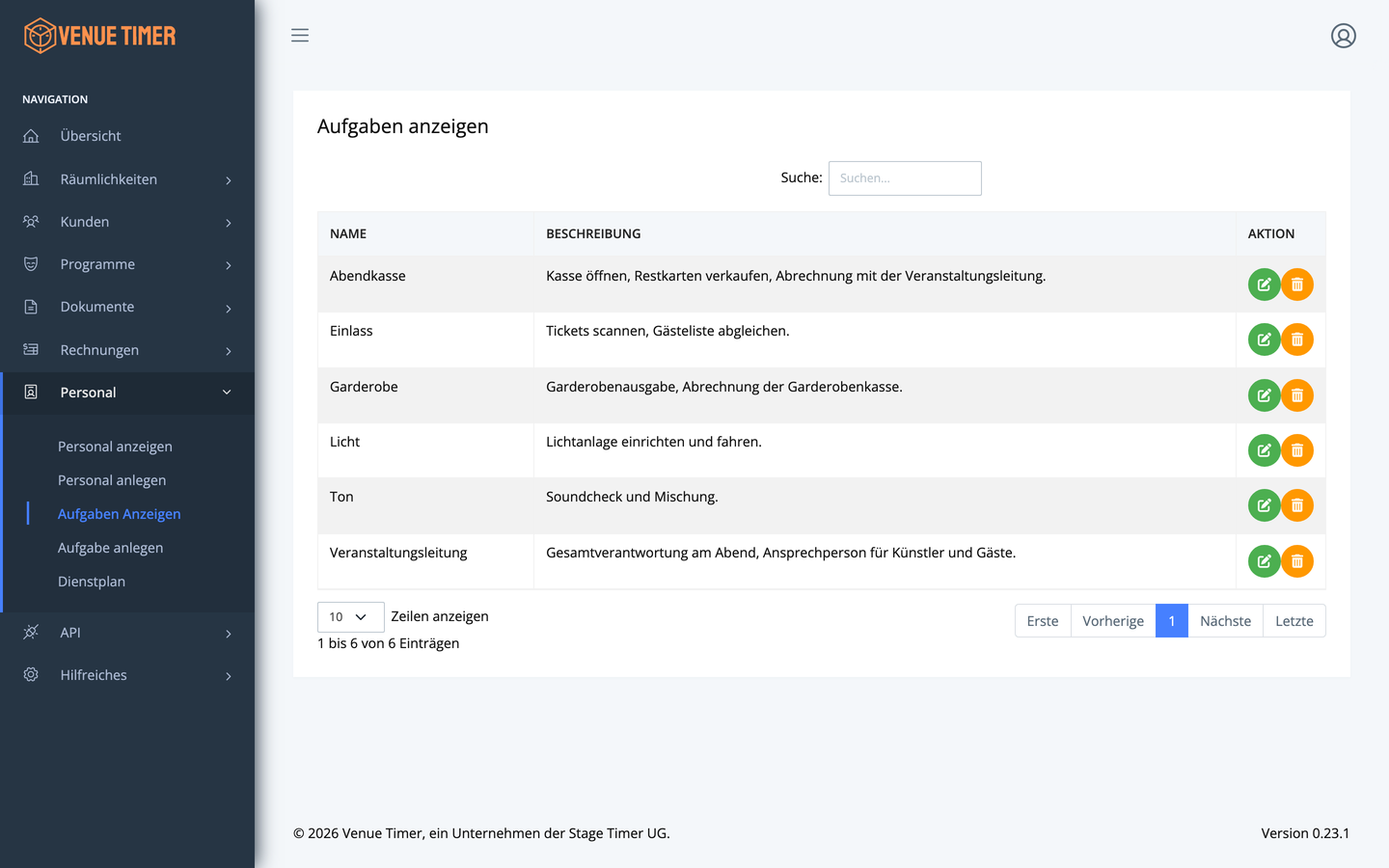
Task: Click the Venue Timer logo
Action: [99, 36]
